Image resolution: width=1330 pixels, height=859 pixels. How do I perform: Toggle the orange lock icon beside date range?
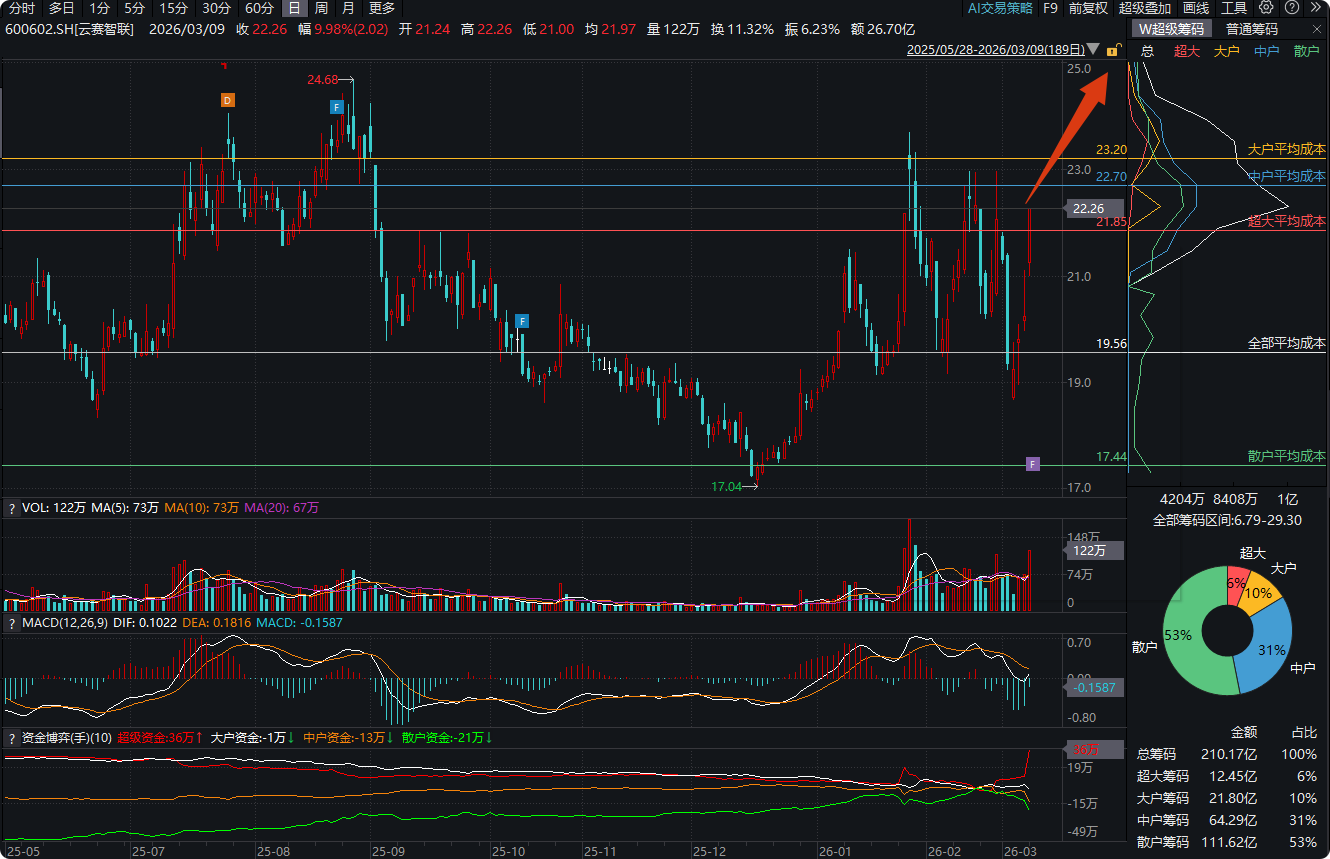click(1113, 49)
